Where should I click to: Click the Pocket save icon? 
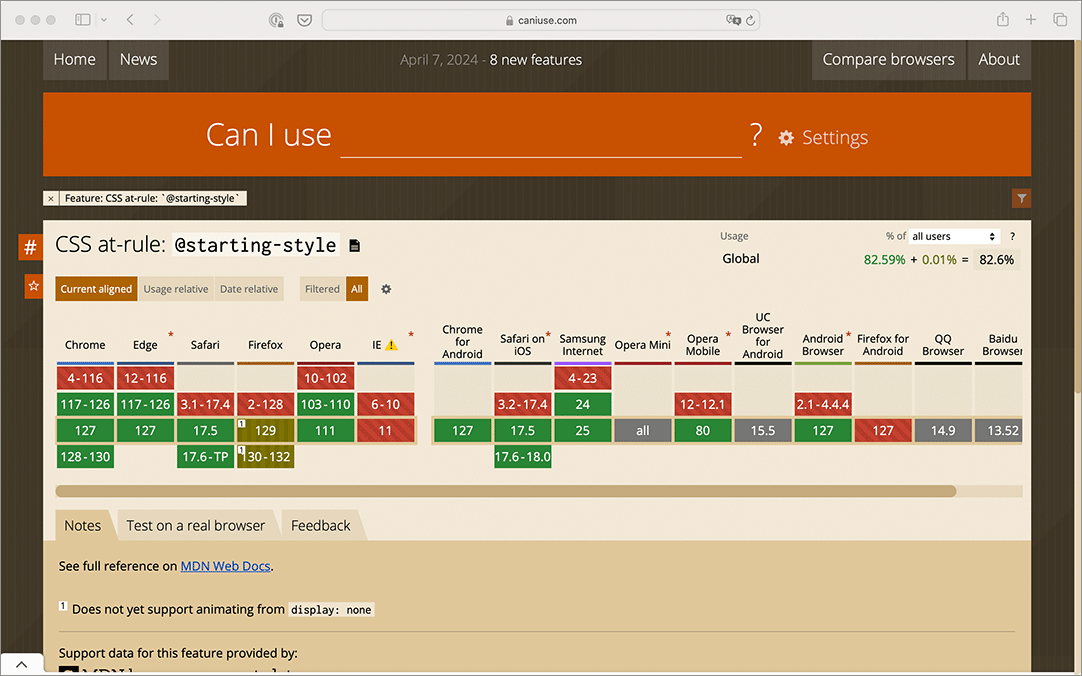point(304,20)
